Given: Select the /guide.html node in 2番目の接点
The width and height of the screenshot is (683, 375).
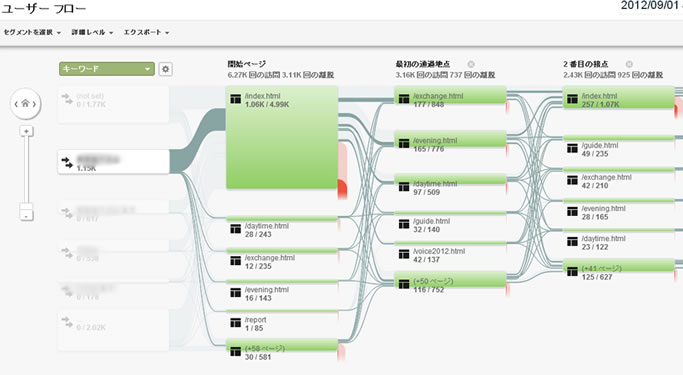Looking at the screenshot, I should pos(619,148).
